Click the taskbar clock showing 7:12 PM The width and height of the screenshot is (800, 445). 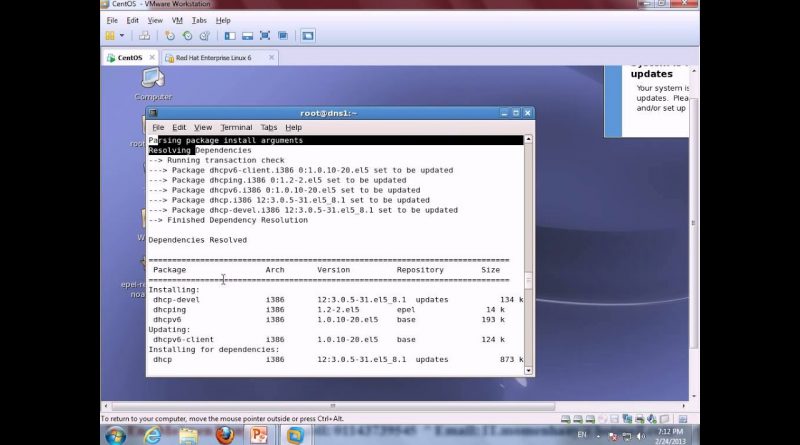point(670,436)
